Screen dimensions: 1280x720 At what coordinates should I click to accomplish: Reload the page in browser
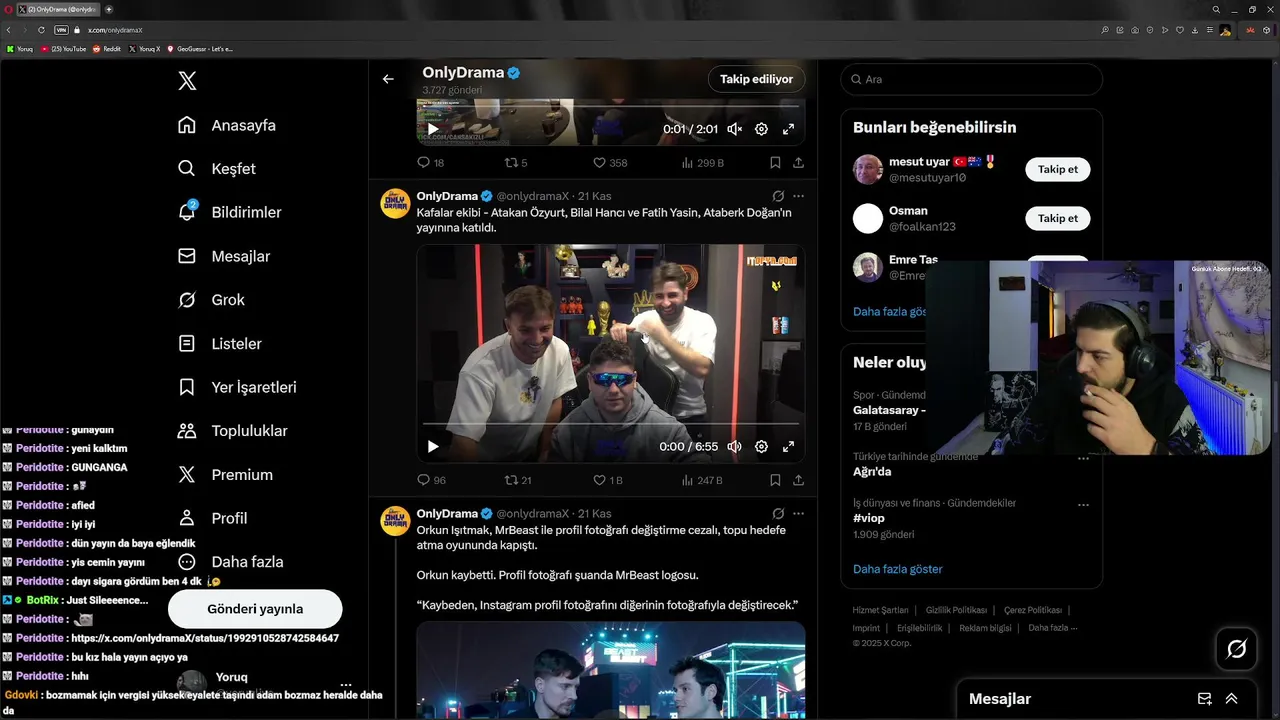(x=39, y=30)
